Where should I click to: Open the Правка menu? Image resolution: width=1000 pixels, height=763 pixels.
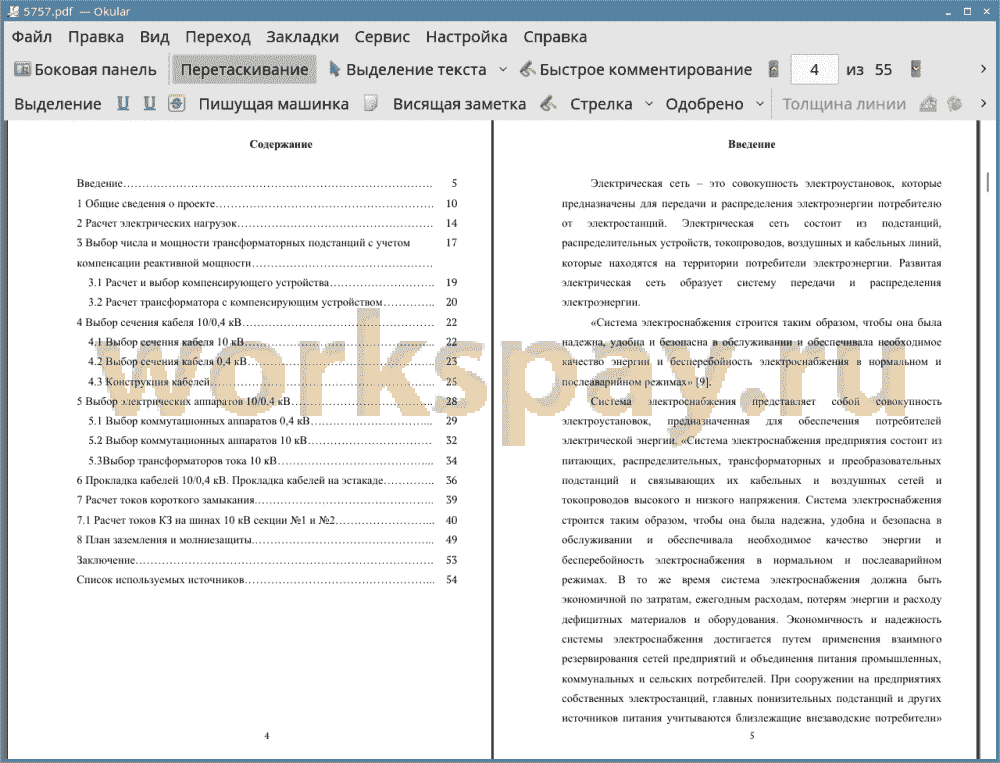(x=96, y=37)
